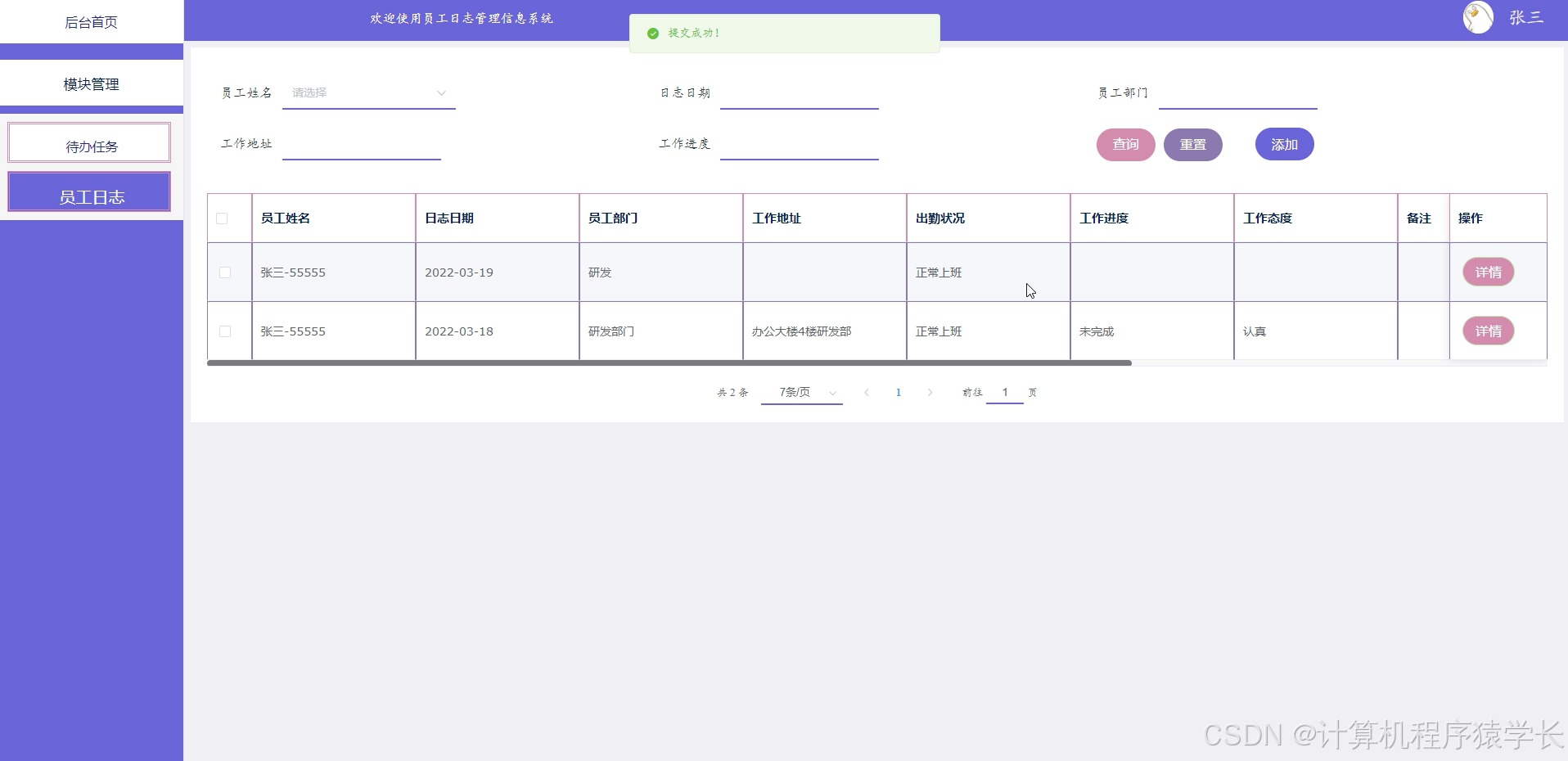Select 员工日志 menu item
The width and height of the screenshot is (1568, 761).
89,192
